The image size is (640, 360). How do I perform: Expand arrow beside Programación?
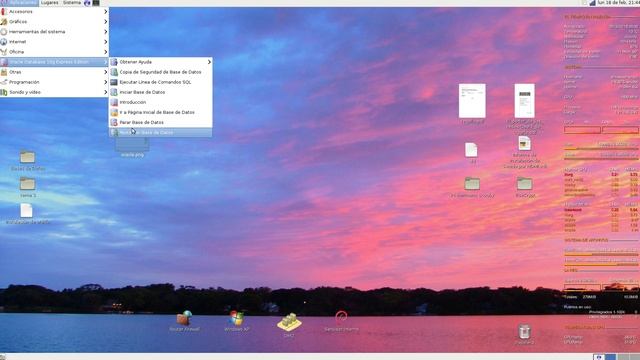(x=105, y=82)
